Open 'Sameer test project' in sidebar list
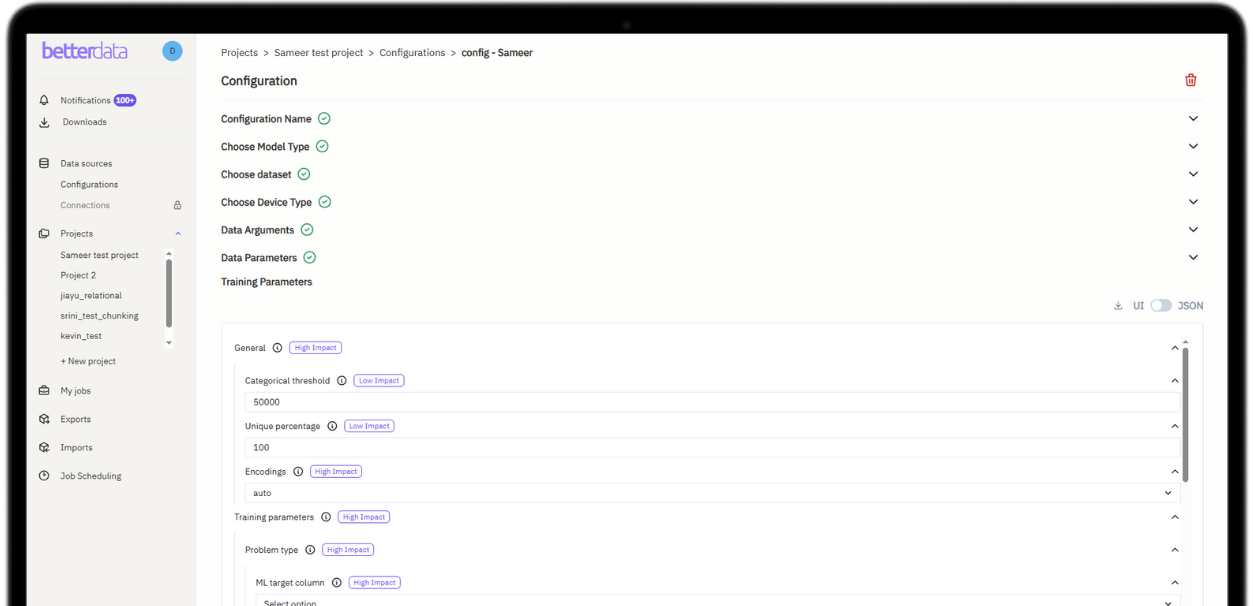1253x606 pixels. pos(99,255)
